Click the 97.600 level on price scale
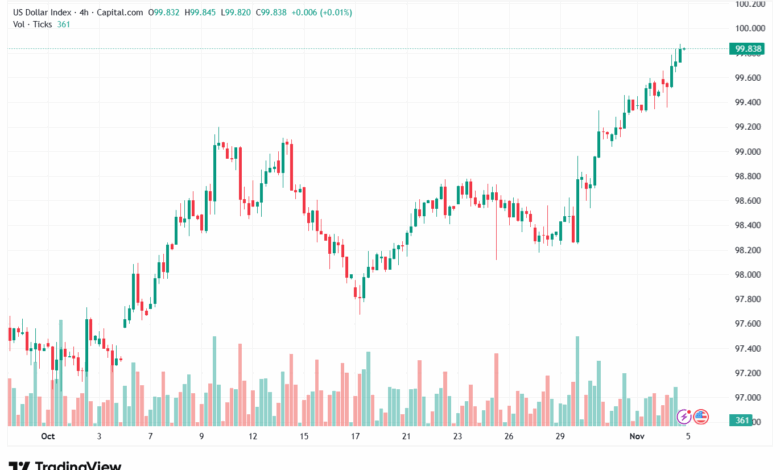Viewport: 780px width, 470px height. [x=749, y=324]
